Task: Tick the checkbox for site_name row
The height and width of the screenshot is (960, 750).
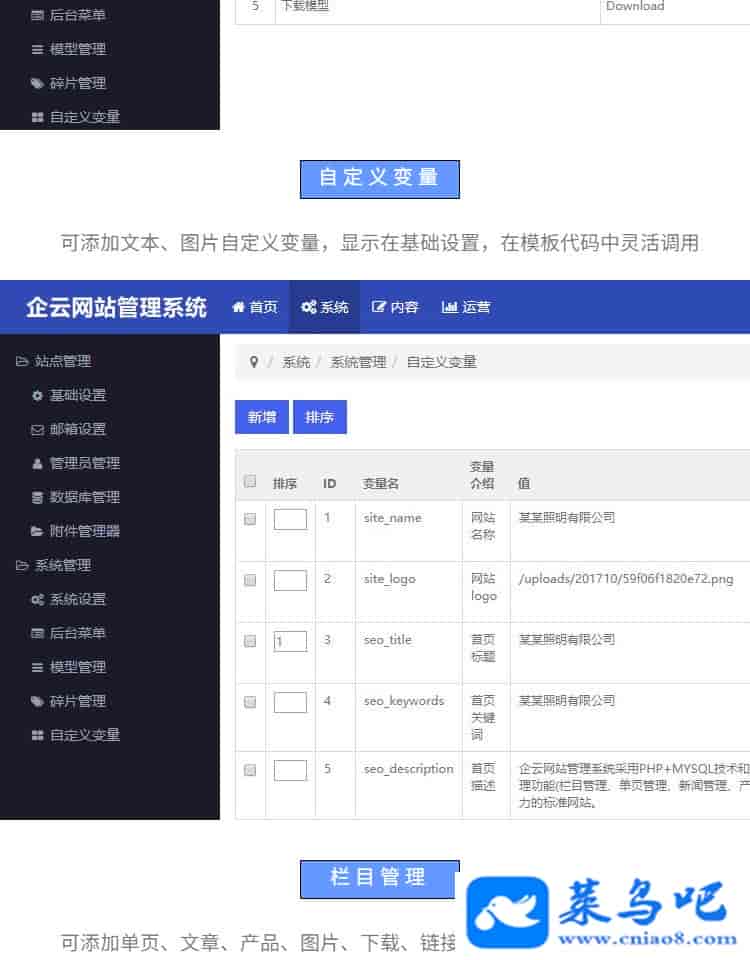Action: click(250, 519)
